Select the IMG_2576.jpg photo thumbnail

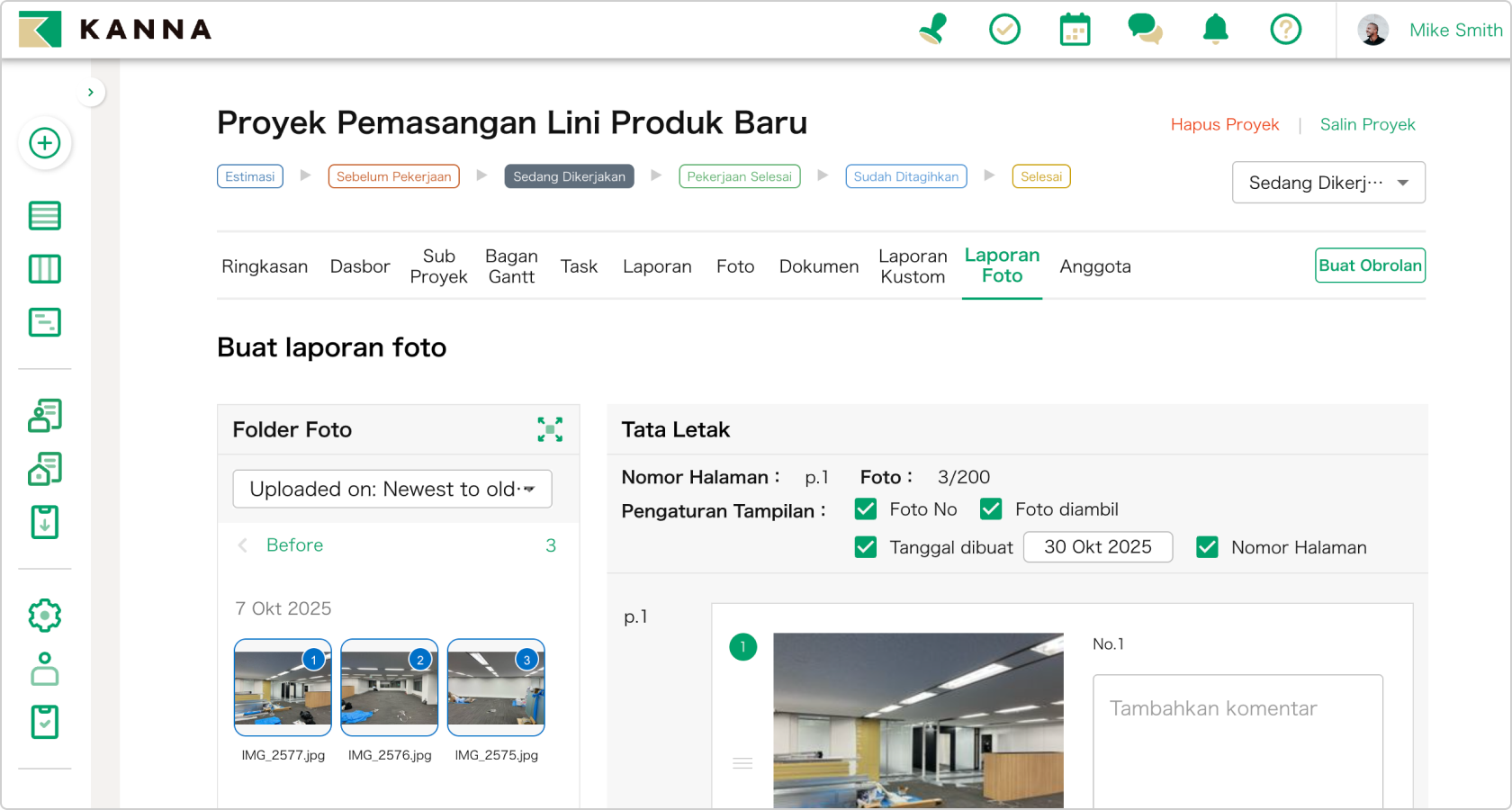(x=389, y=687)
